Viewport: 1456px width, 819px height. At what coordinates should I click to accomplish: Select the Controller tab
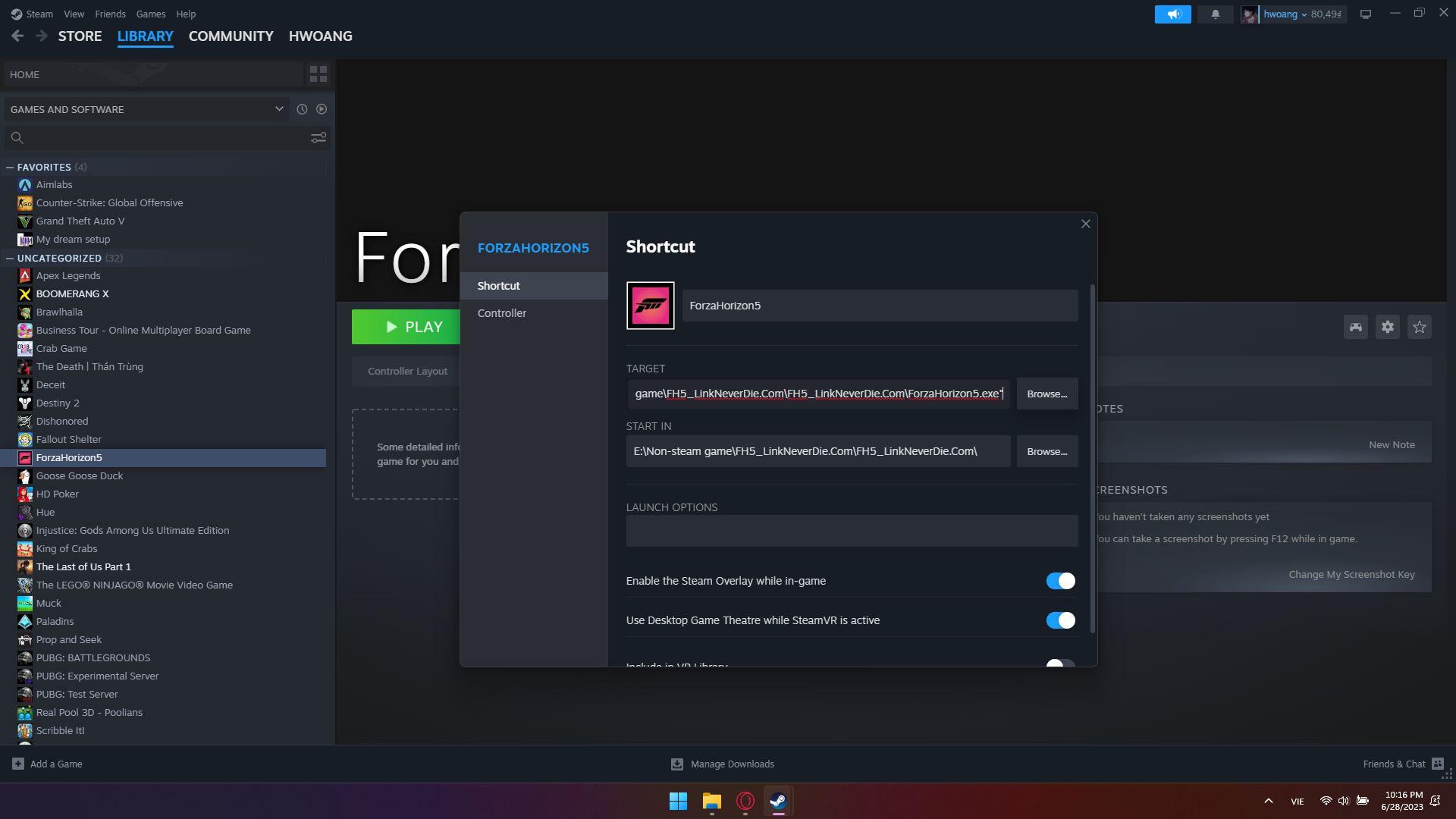(502, 312)
